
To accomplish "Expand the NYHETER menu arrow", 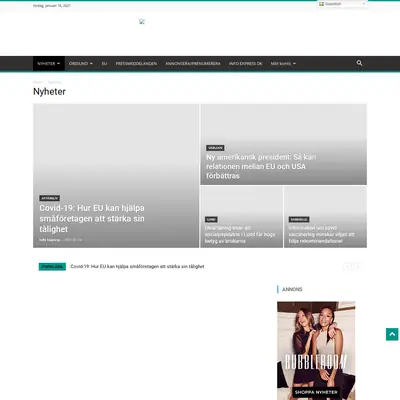I will pos(59,64).
